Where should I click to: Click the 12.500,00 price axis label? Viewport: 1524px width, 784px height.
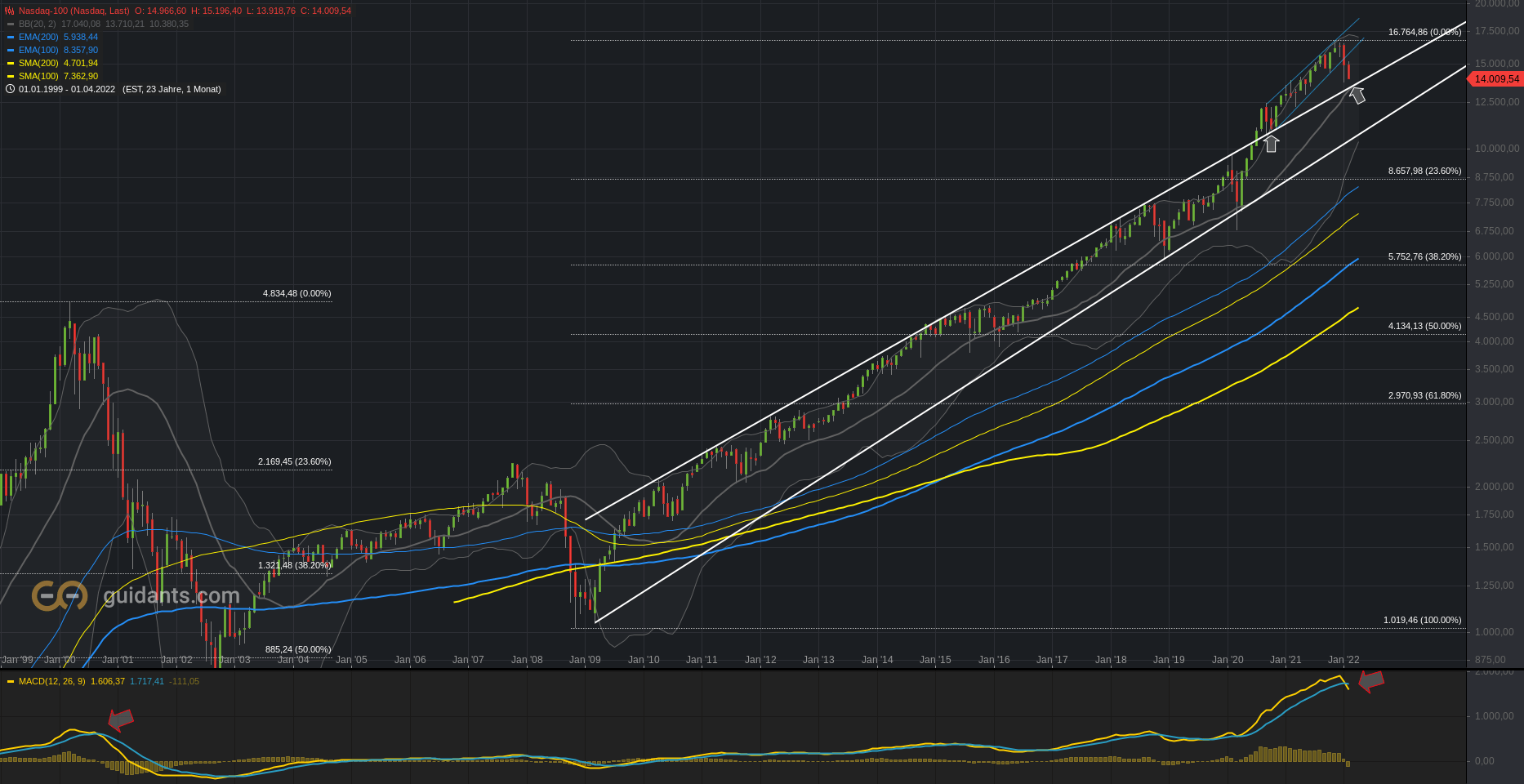pyautogui.click(x=1497, y=102)
